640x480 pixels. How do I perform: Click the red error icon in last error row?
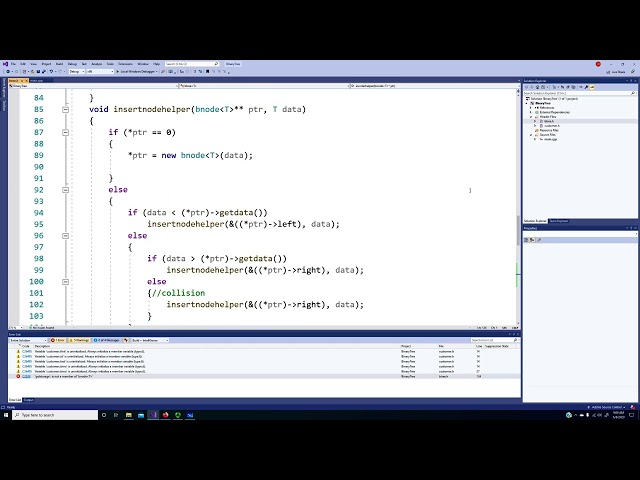18,376
